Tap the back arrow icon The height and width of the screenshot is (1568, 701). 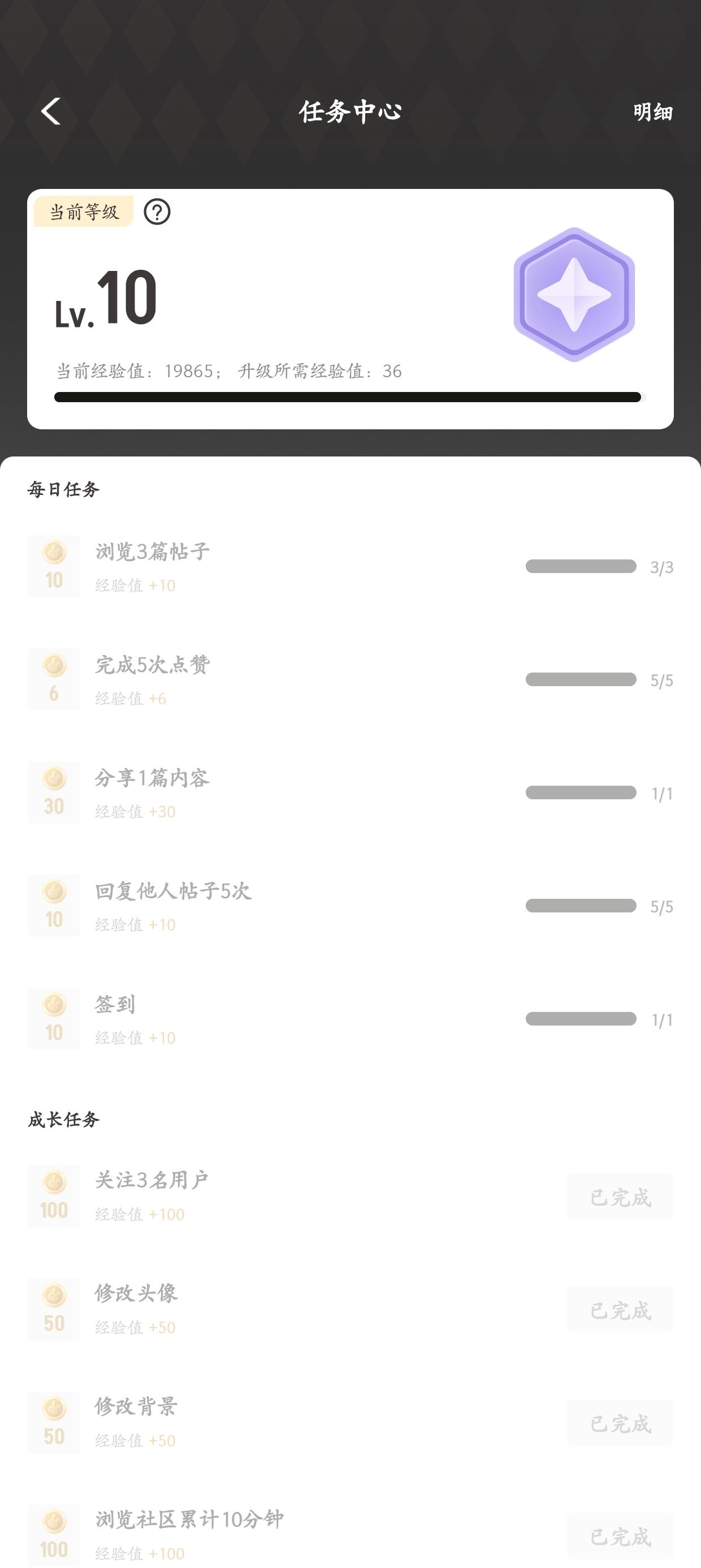pos(51,111)
